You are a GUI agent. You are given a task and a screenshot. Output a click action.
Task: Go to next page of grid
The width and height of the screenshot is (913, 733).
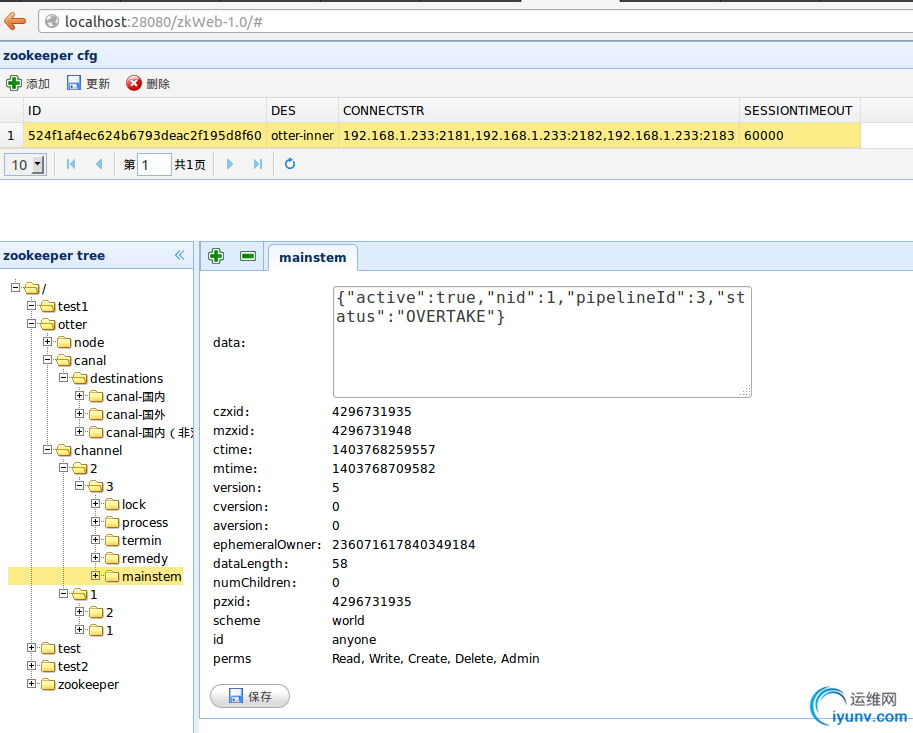229,164
